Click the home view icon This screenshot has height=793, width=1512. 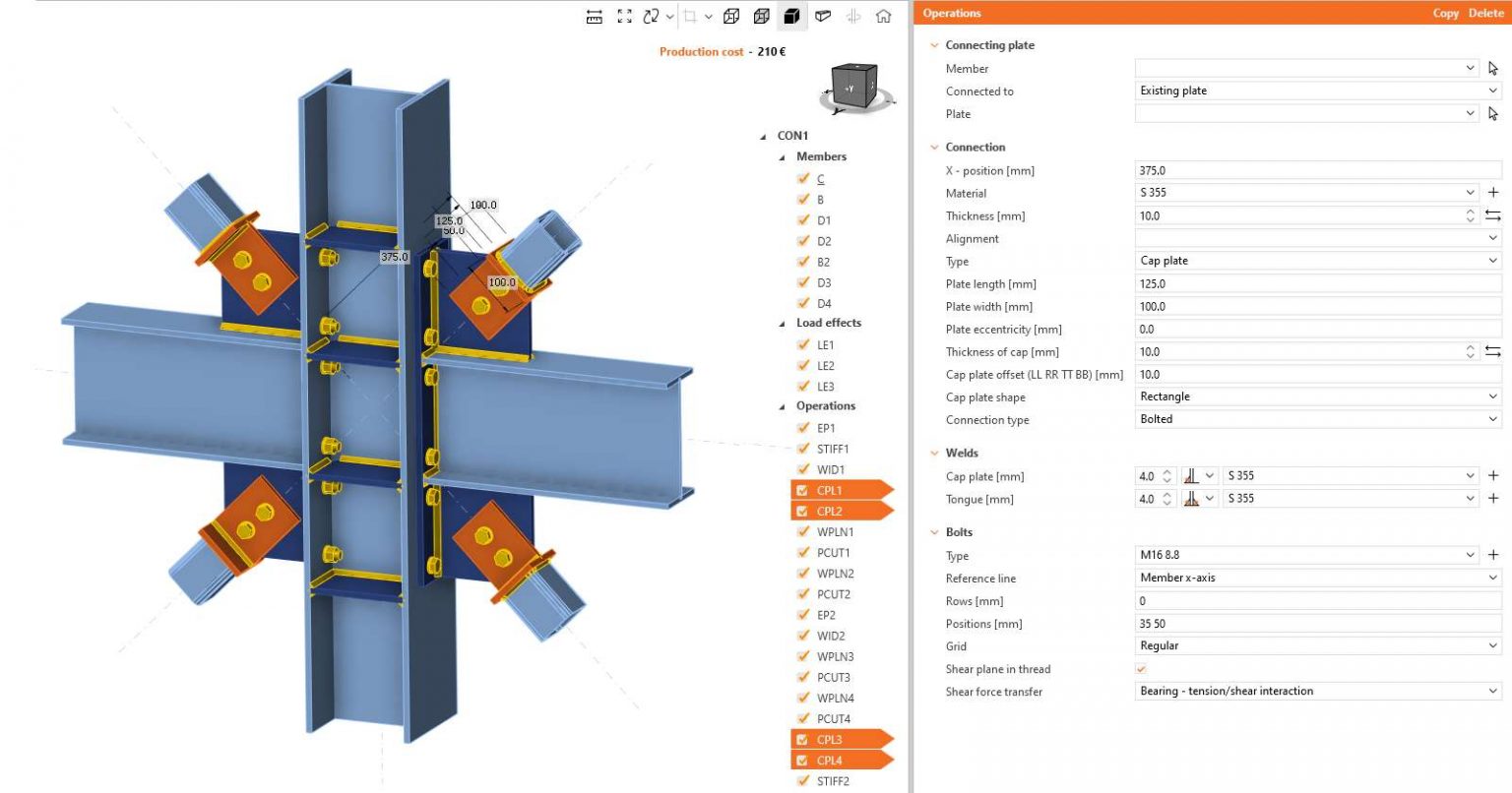coord(884,16)
